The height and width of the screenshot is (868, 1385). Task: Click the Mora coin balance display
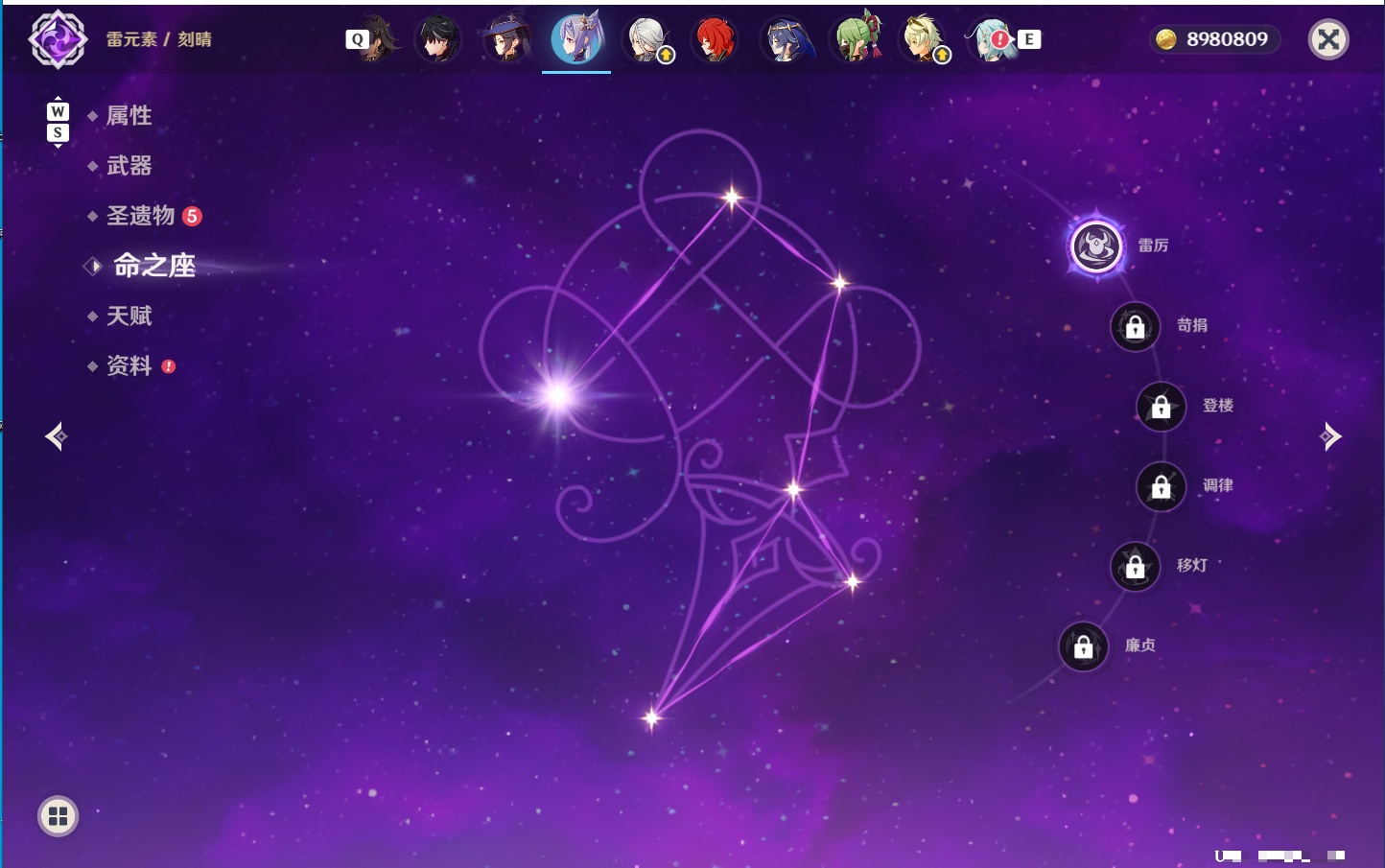point(1214,39)
